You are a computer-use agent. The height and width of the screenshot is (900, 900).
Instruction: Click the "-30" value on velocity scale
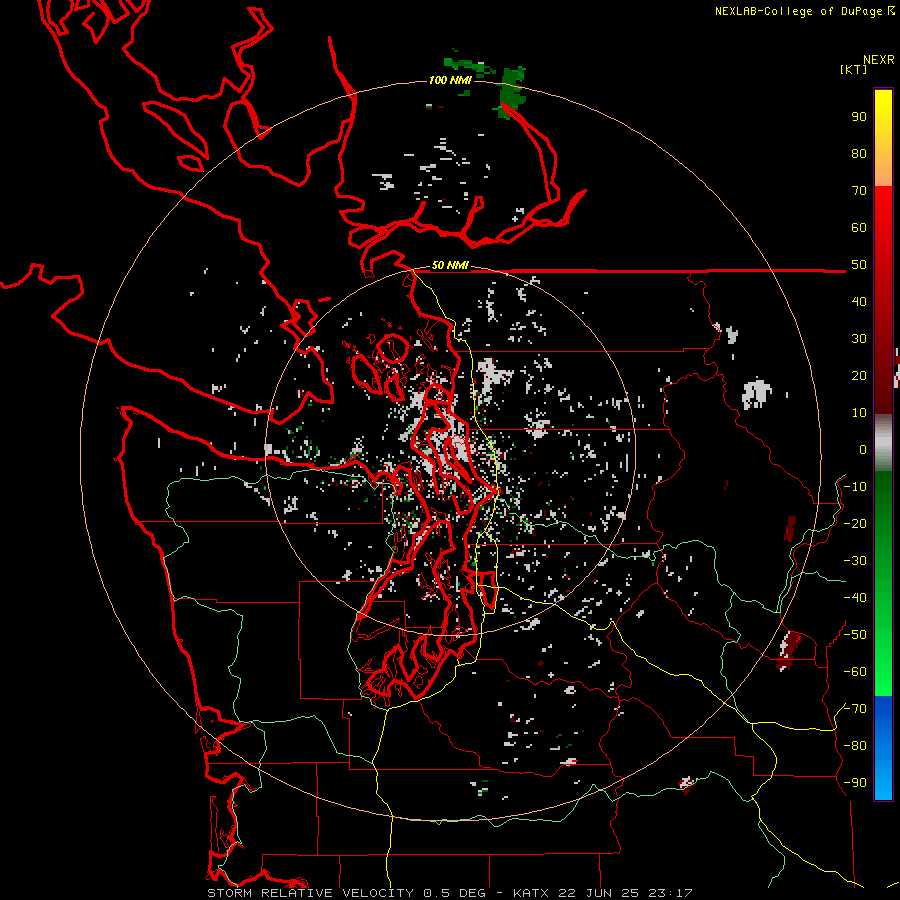point(856,561)
